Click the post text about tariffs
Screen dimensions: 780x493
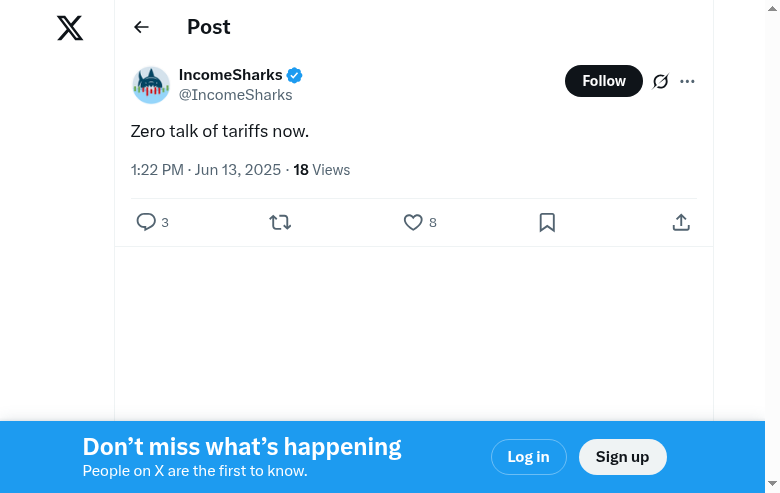(x=220, y=131)
